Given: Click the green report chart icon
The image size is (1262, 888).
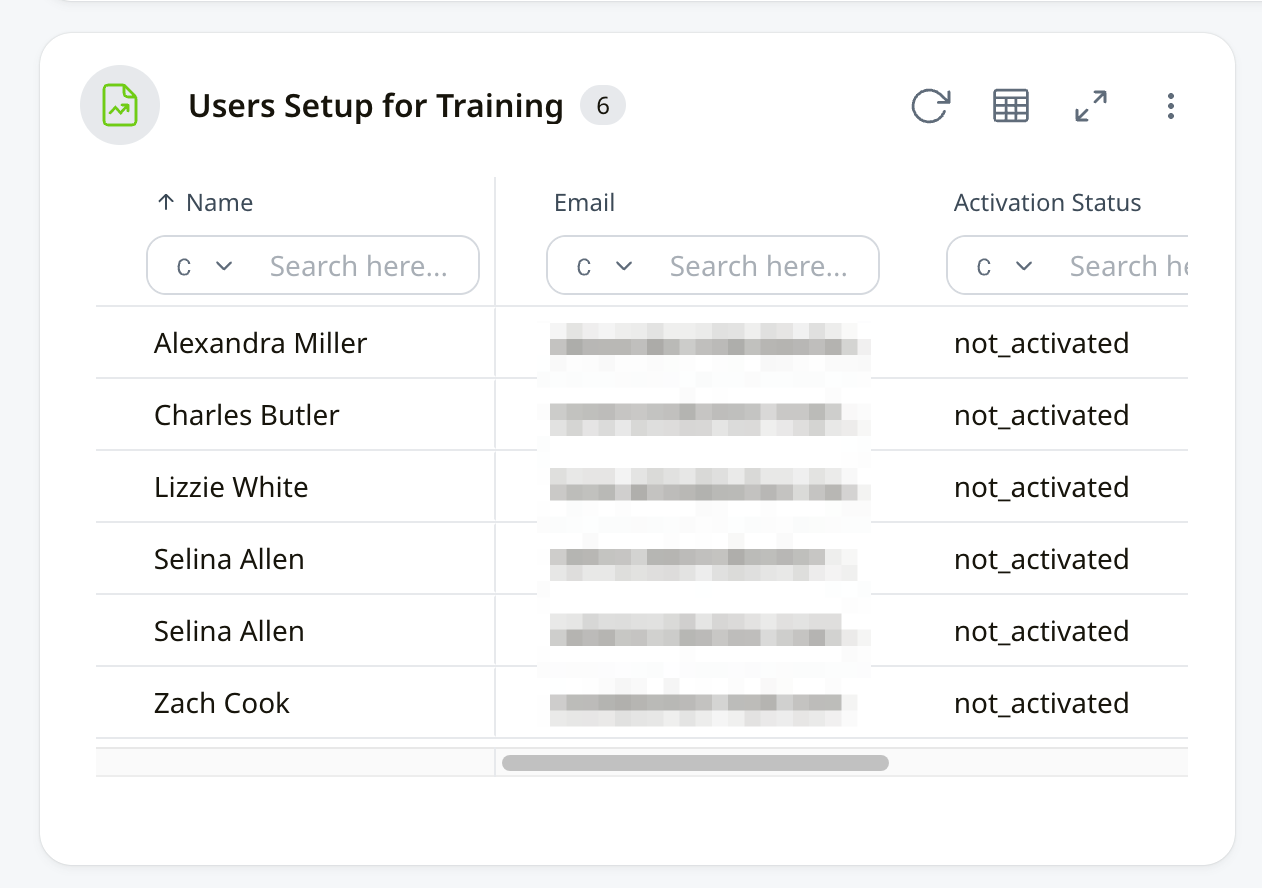Looking at the screenshot, I should click(x=120, y=105).
